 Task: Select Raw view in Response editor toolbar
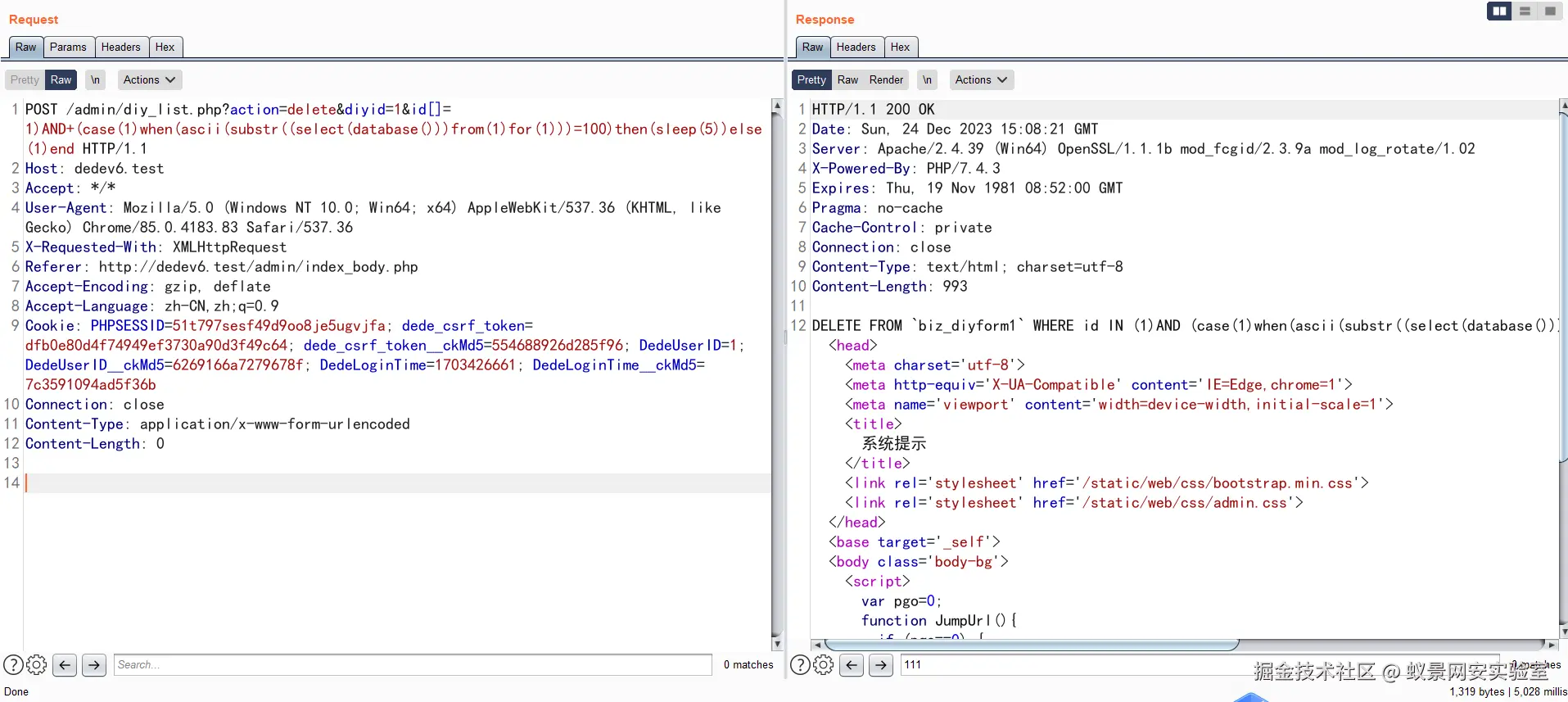click(847, 79)
